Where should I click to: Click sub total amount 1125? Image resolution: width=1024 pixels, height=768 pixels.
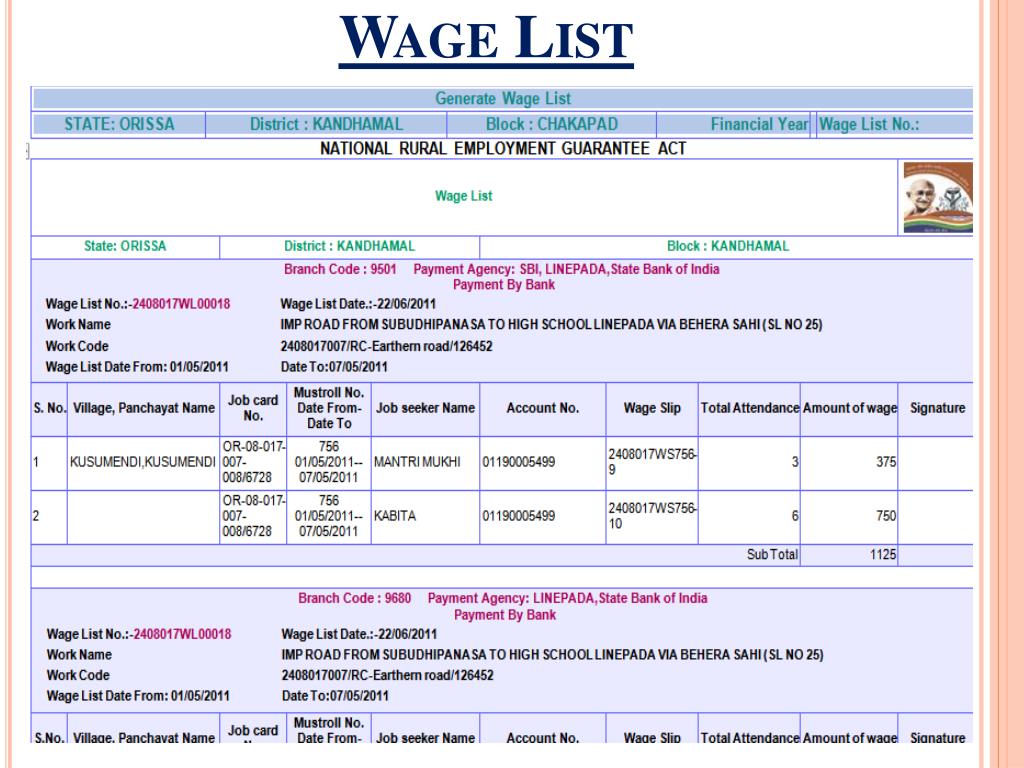[x=883, y=554]
